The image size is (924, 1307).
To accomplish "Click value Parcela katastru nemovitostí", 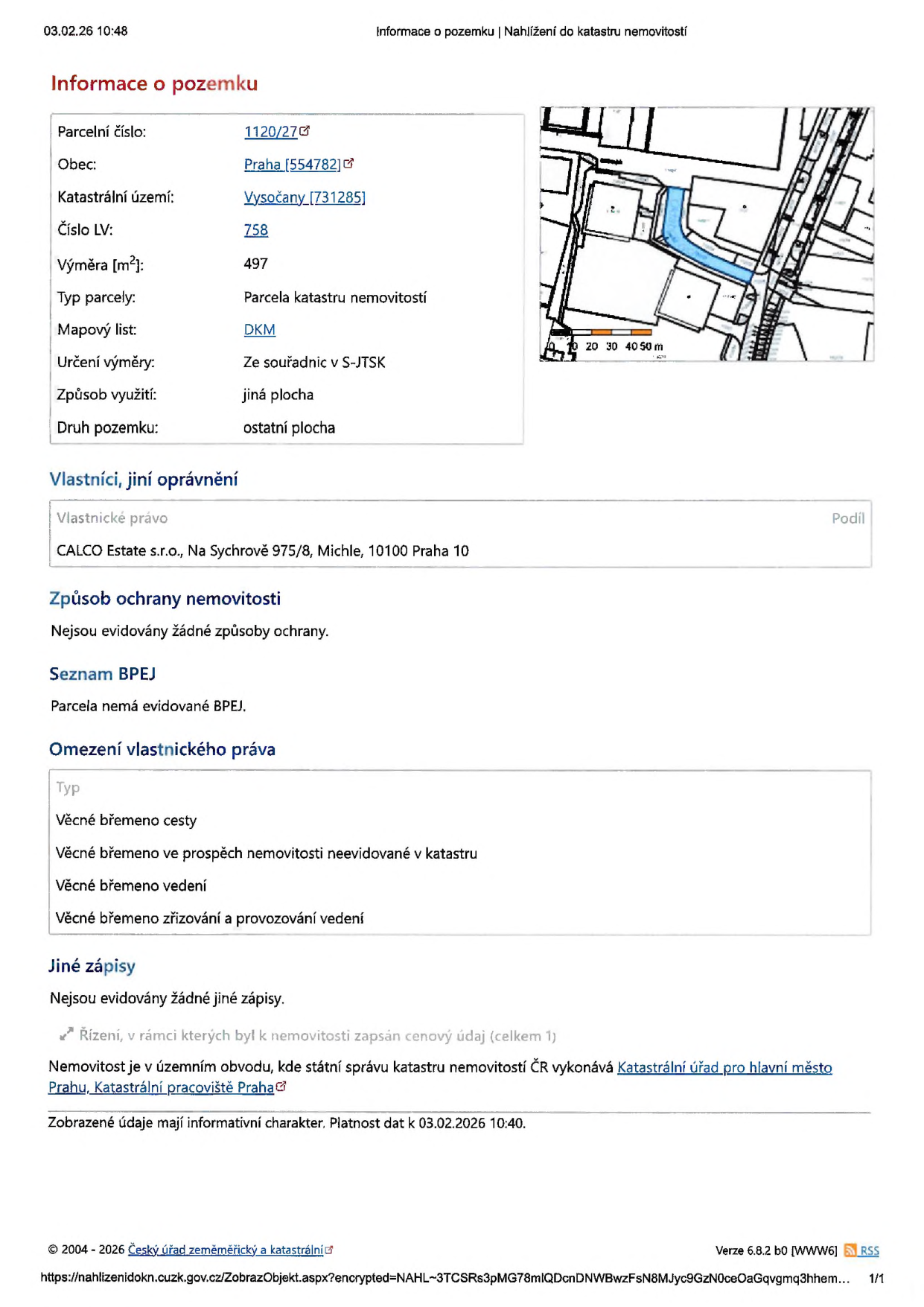I will click(335, 297).
